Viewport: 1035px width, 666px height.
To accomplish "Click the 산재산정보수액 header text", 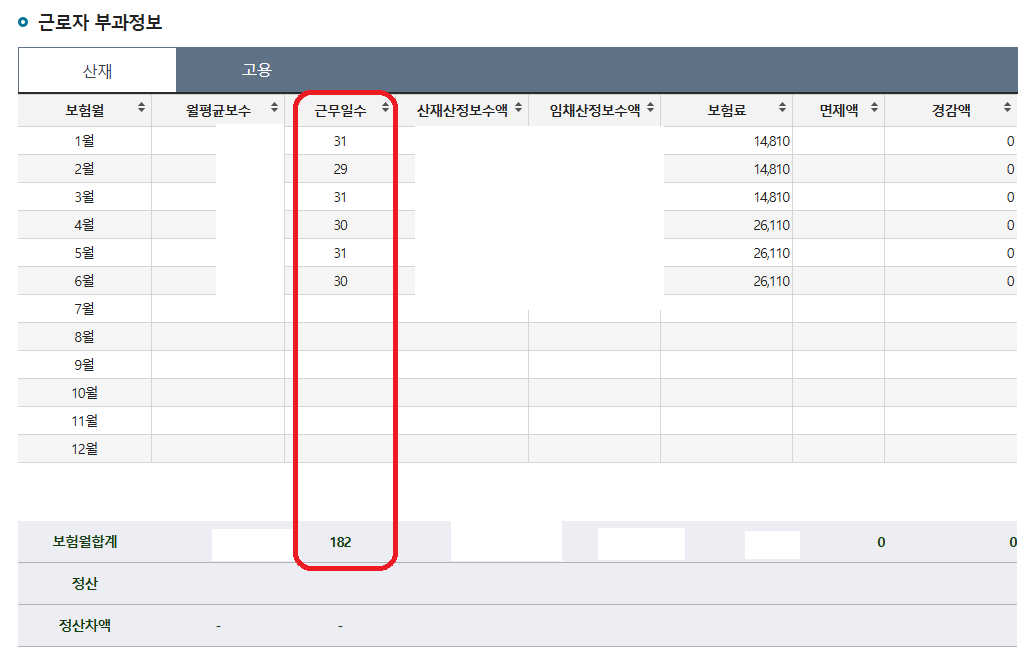I will 462,110.
